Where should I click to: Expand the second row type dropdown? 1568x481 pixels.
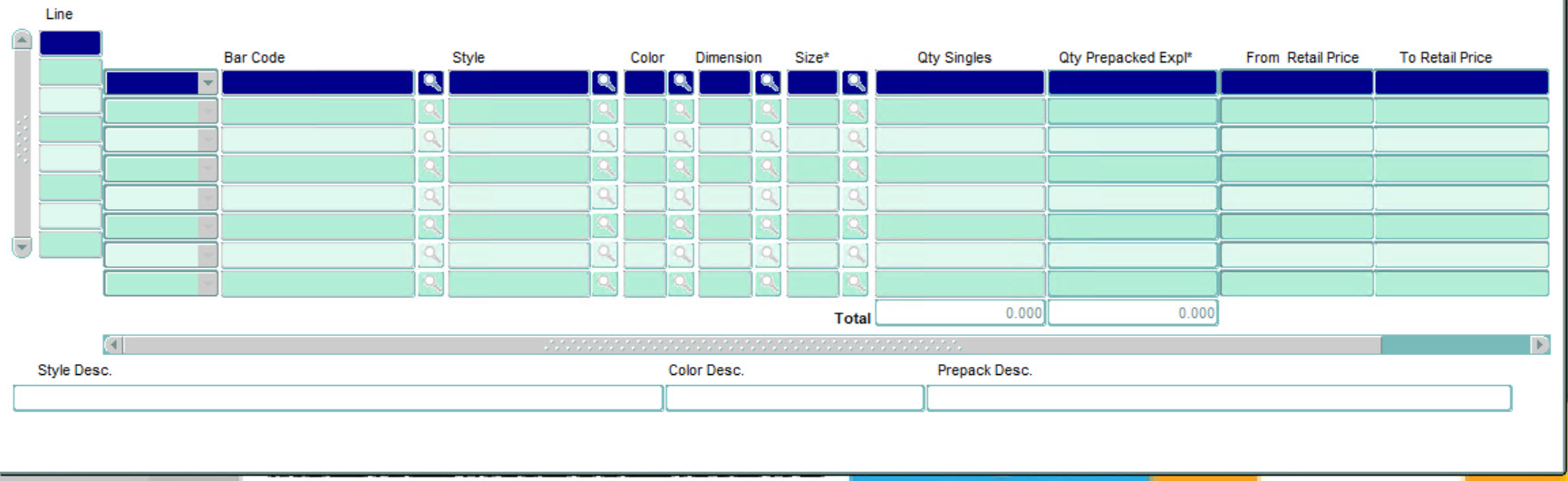pyautogui.click(x=208, y=111)
